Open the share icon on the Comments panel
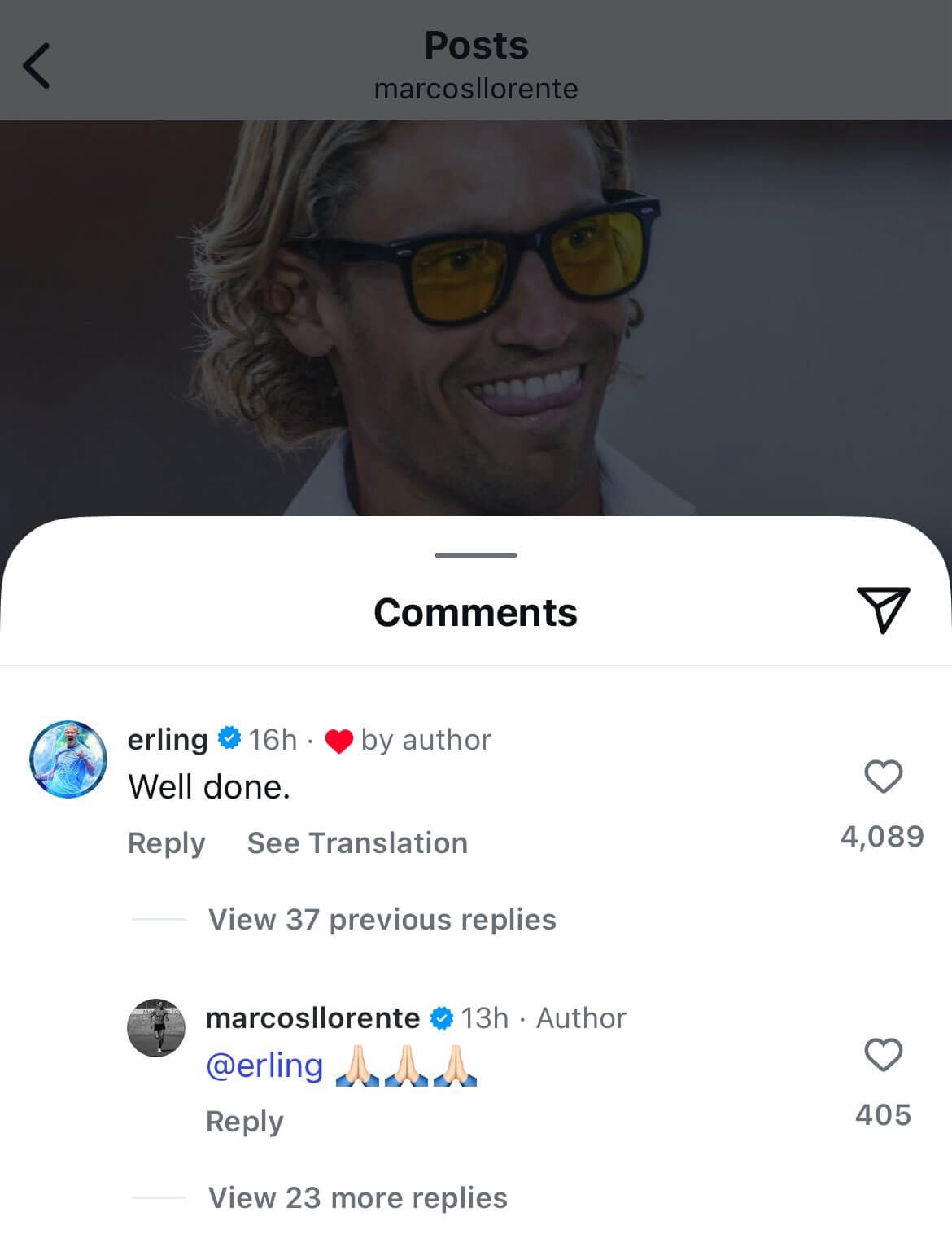Image resolution: width=952 pixels, height=1234 pixels. [884, 612]
